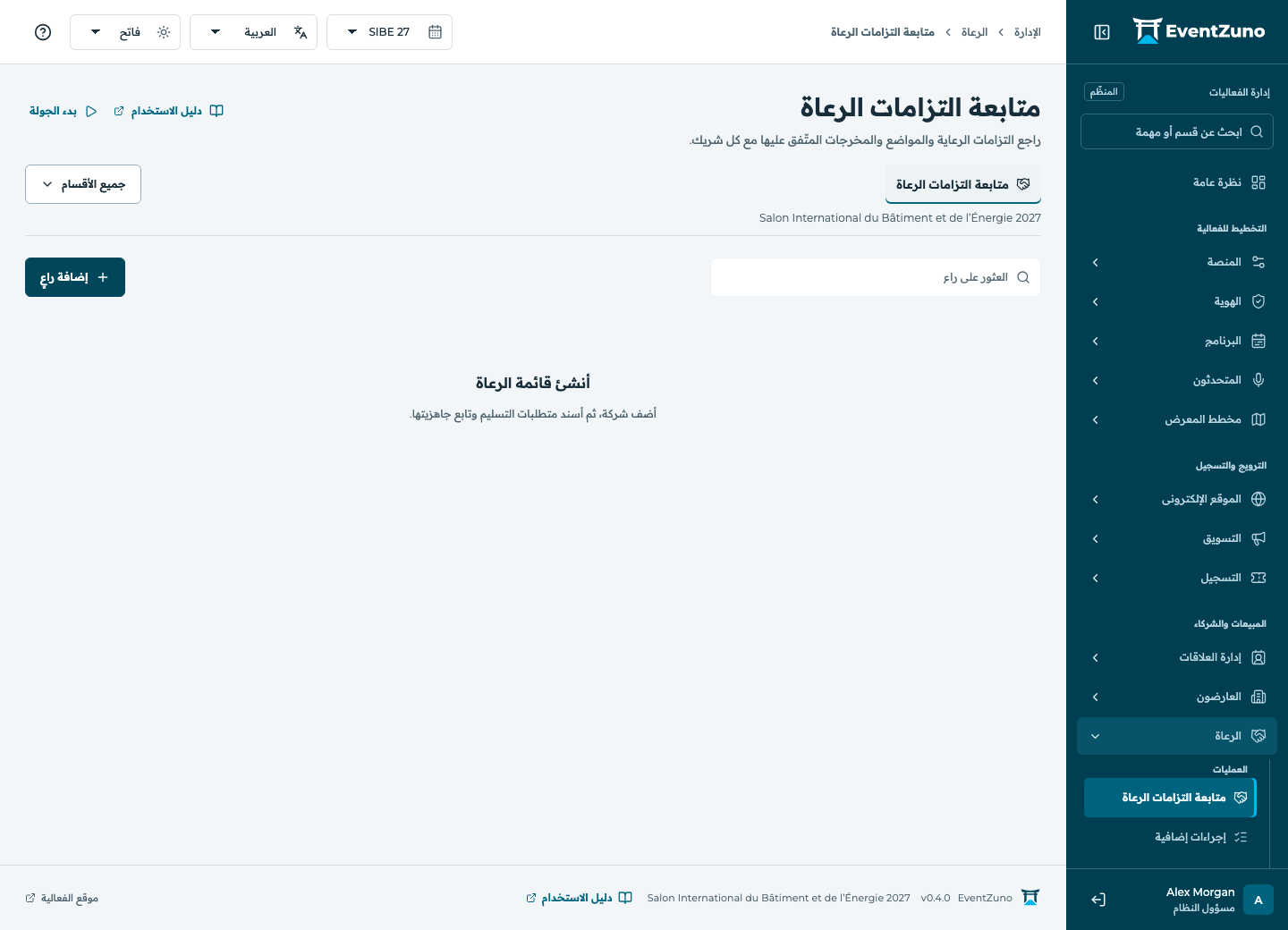Expand the المنصة sidebar section
The height and width of the screenshot is (930, 1288).
1177,262
